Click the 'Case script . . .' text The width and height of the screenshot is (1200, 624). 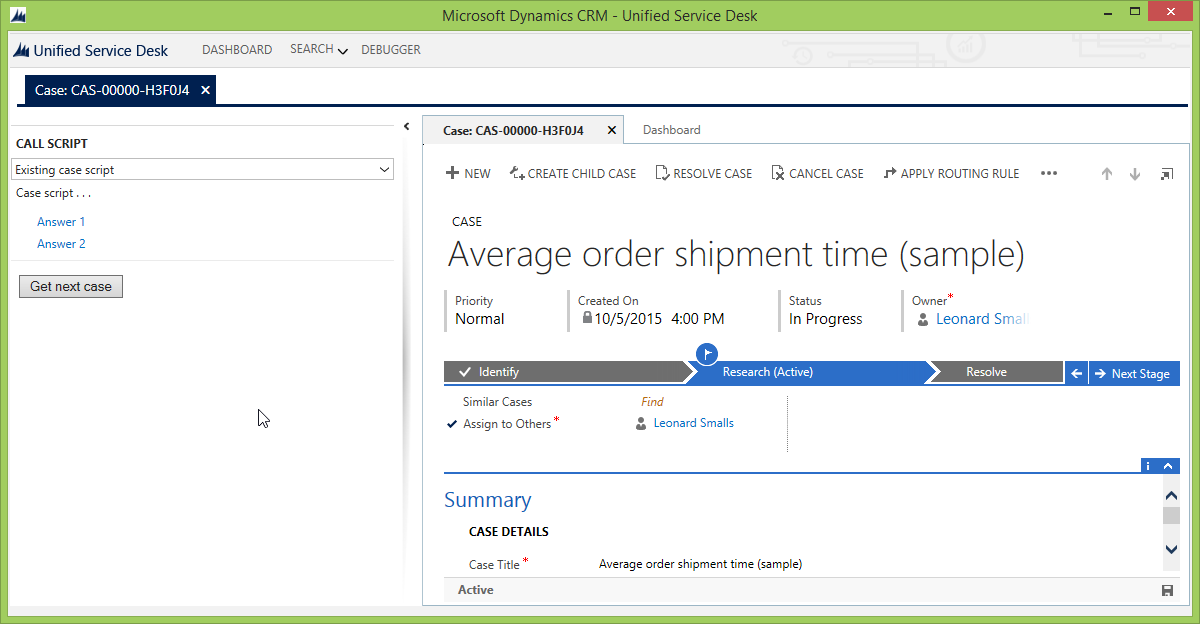(53, 193)
